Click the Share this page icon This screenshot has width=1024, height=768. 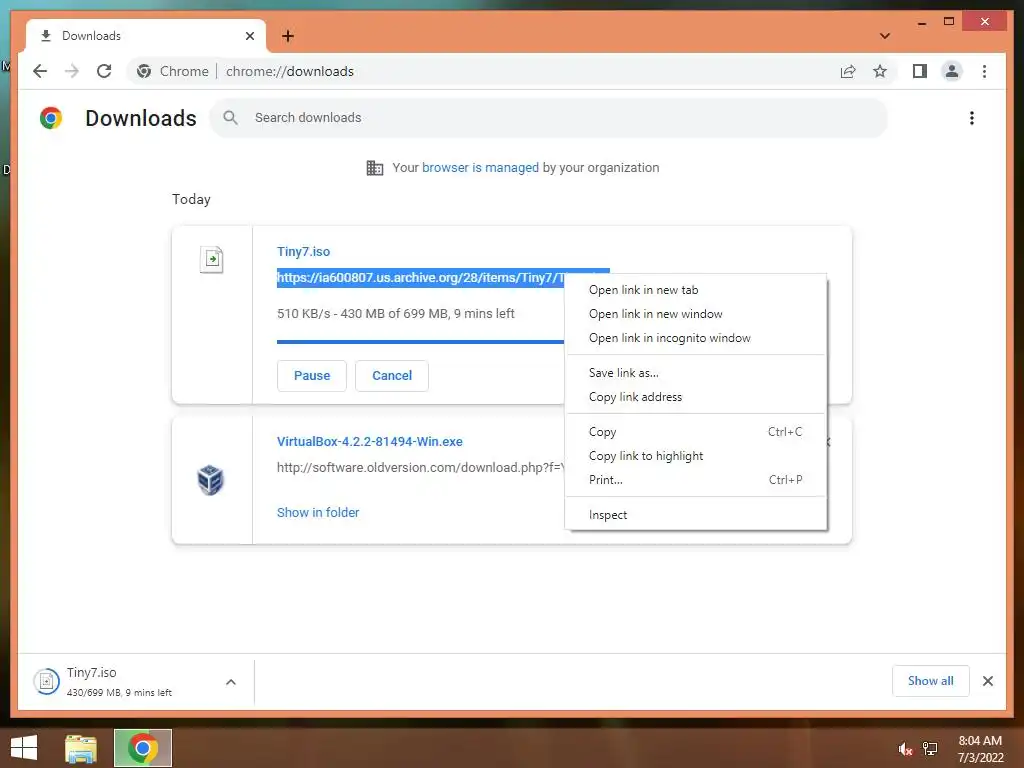[x=848, y=71]
